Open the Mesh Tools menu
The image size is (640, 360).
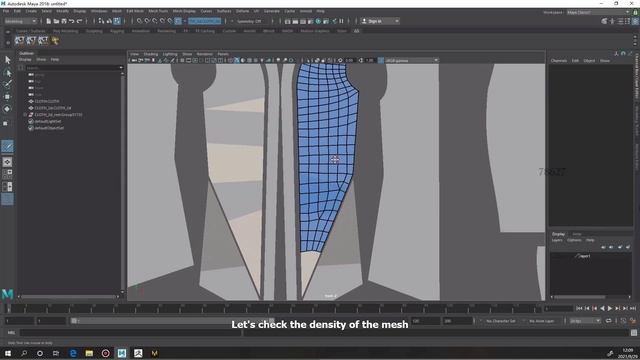[158, 11]
